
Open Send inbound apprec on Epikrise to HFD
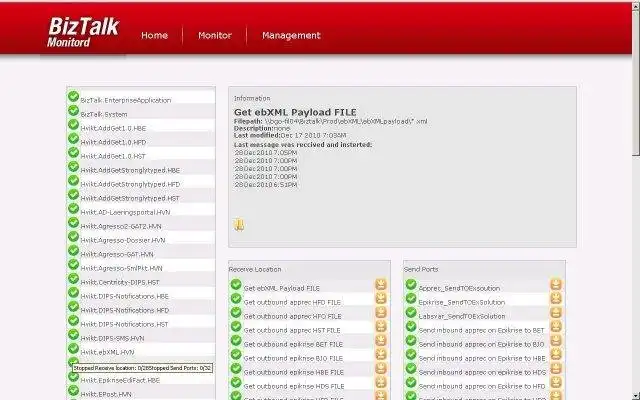pyautogui.click(x=482, y=386)
